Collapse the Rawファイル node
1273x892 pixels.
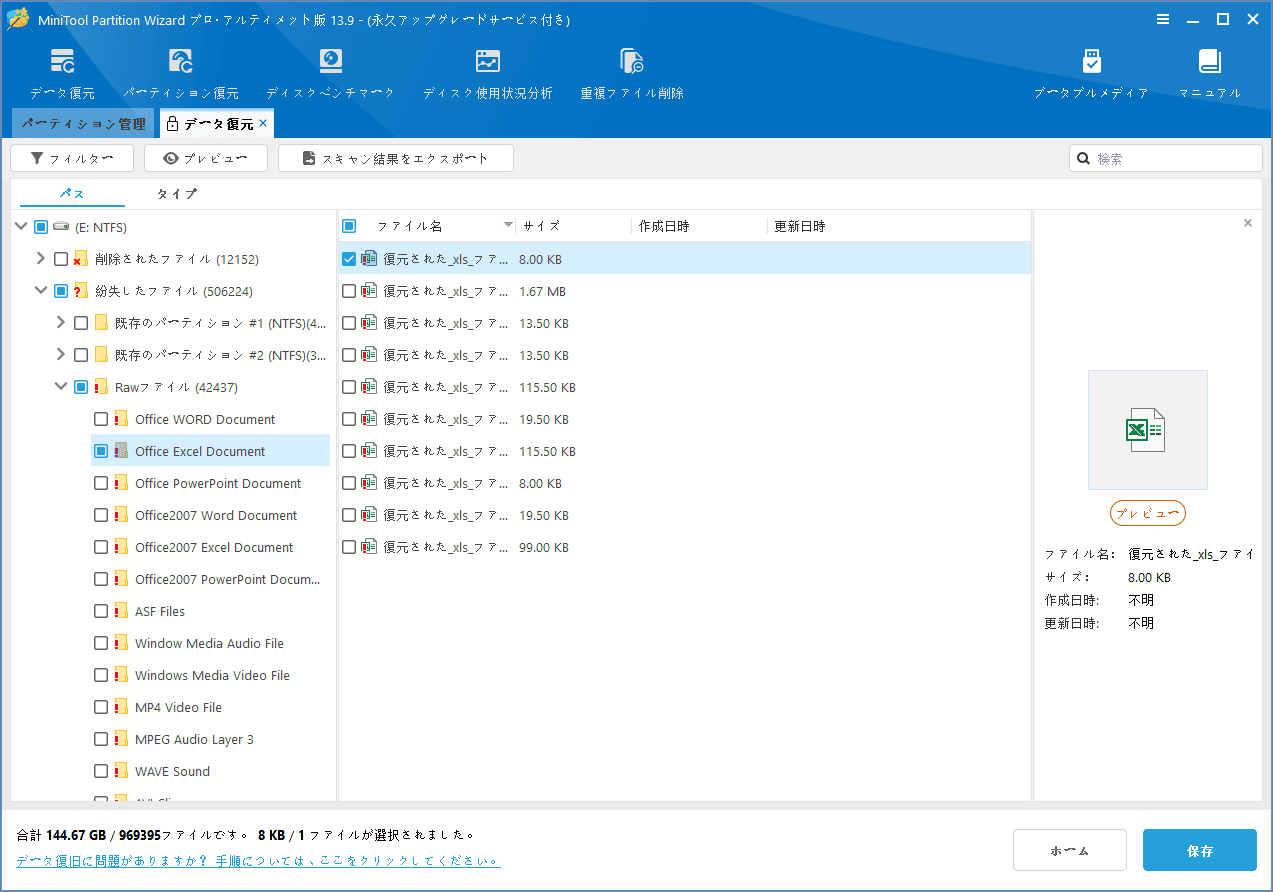[x=61, y=387]
